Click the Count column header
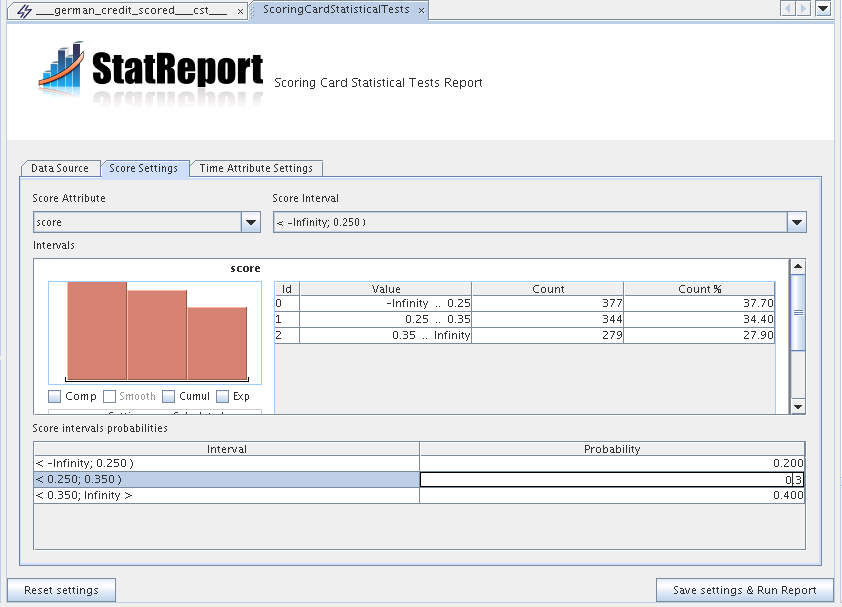Viewport: 842px width, 607px height. [548, 289]
